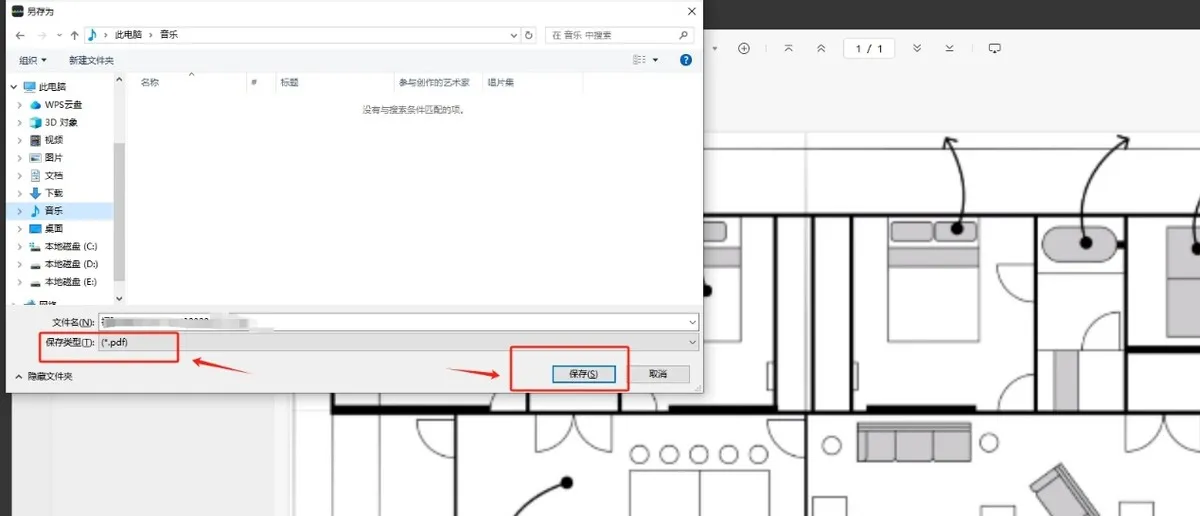Jump to first page in PDF viewer

coord(788,48)
